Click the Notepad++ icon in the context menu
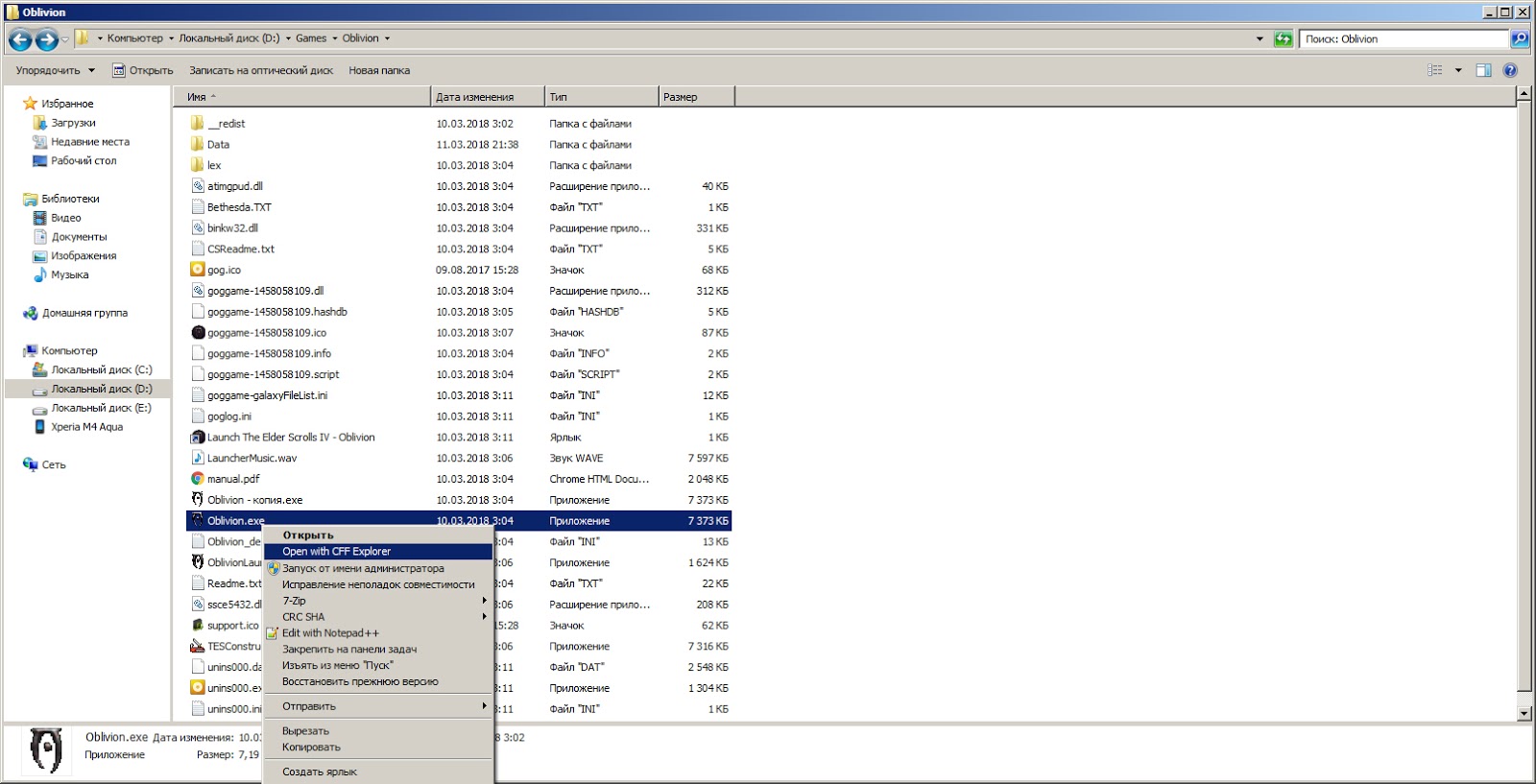This screenshot has width=1536, height=784. pyautogui.click(x=273, y=633)
